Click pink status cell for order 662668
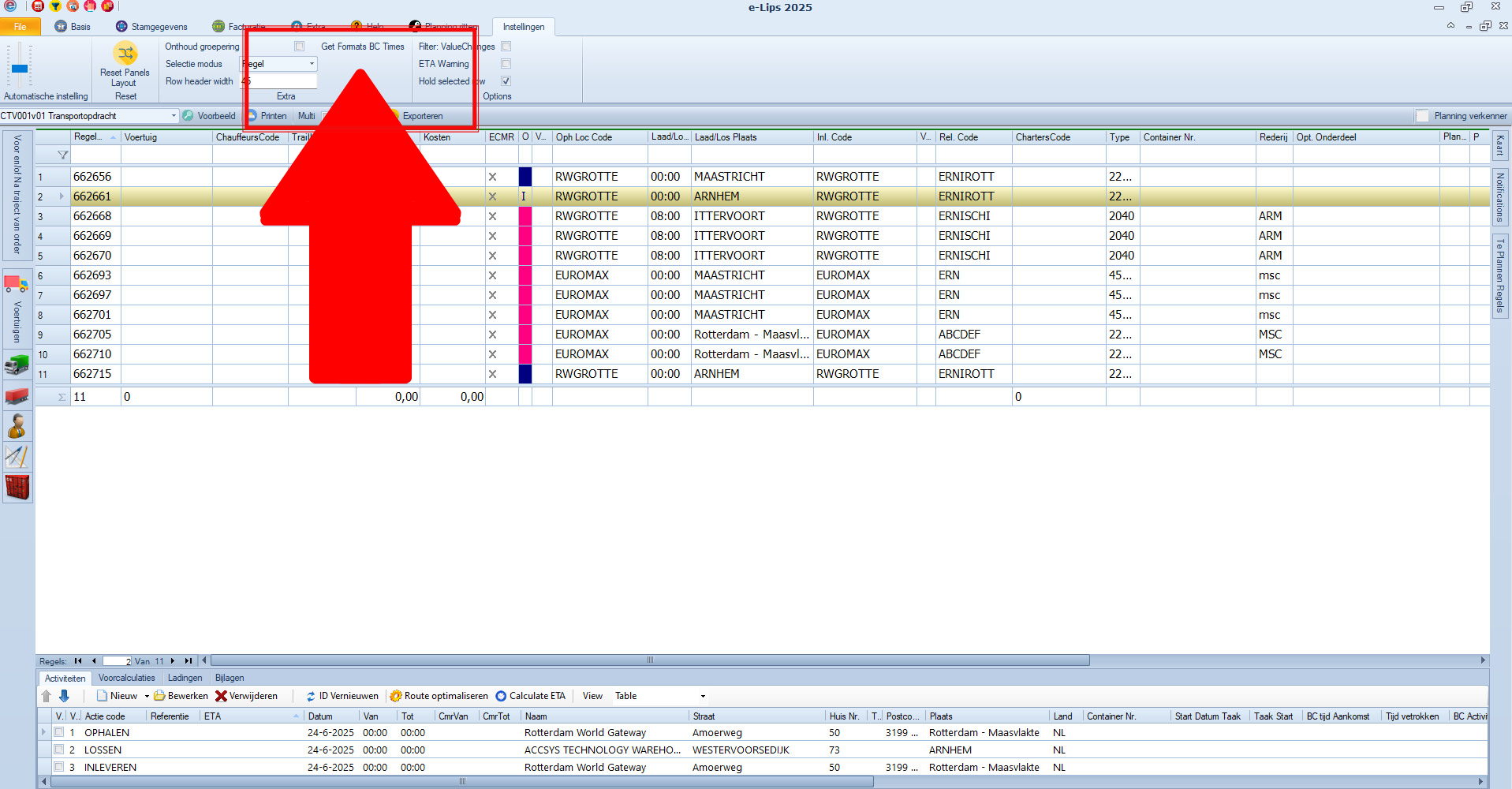 point(525,216)
